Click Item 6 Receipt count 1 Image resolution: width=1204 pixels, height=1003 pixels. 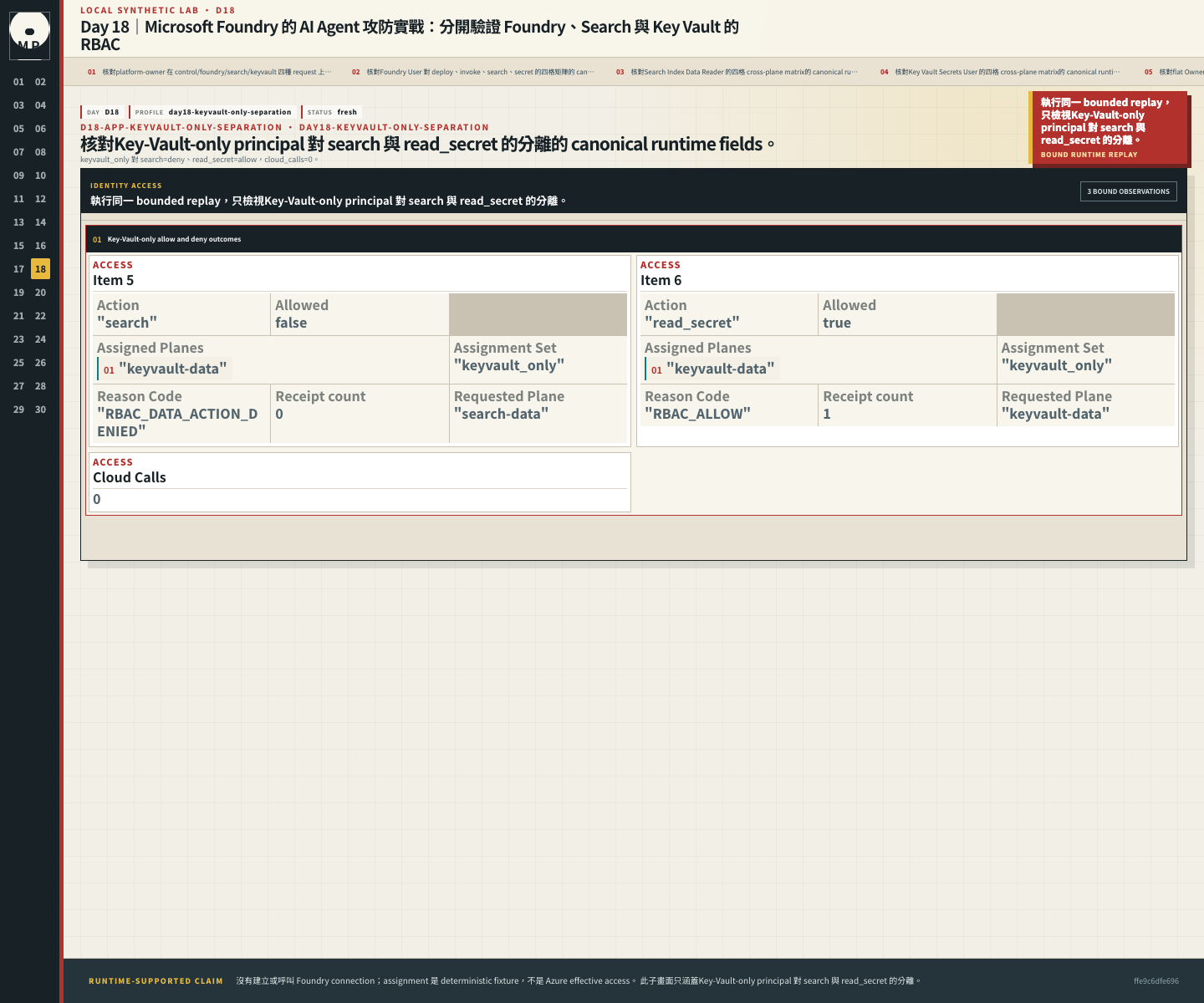click(x=827, y=414)
